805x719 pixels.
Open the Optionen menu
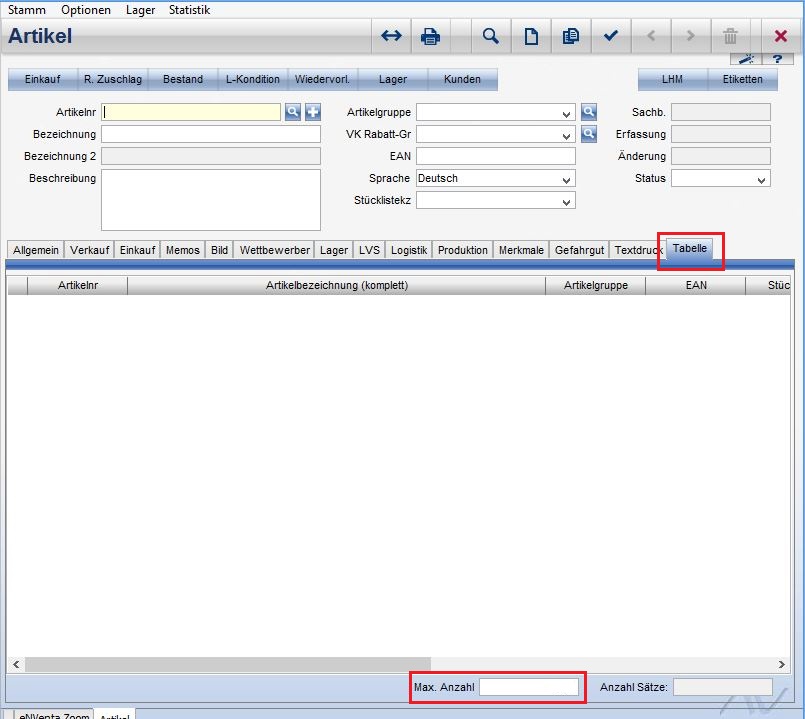[86, 9]
